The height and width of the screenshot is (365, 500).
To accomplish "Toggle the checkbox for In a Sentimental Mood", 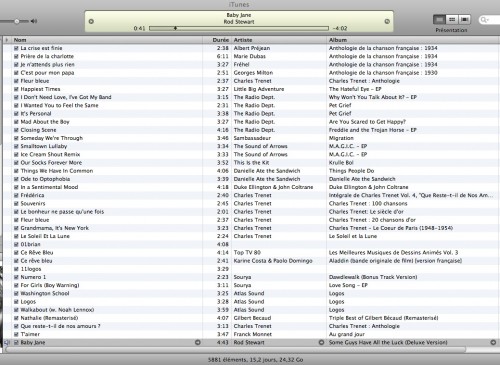I will click(x=16, y=187).
